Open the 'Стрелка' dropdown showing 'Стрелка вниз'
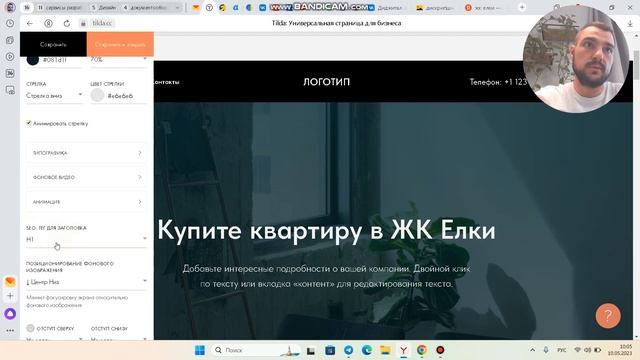 [54, 96]
